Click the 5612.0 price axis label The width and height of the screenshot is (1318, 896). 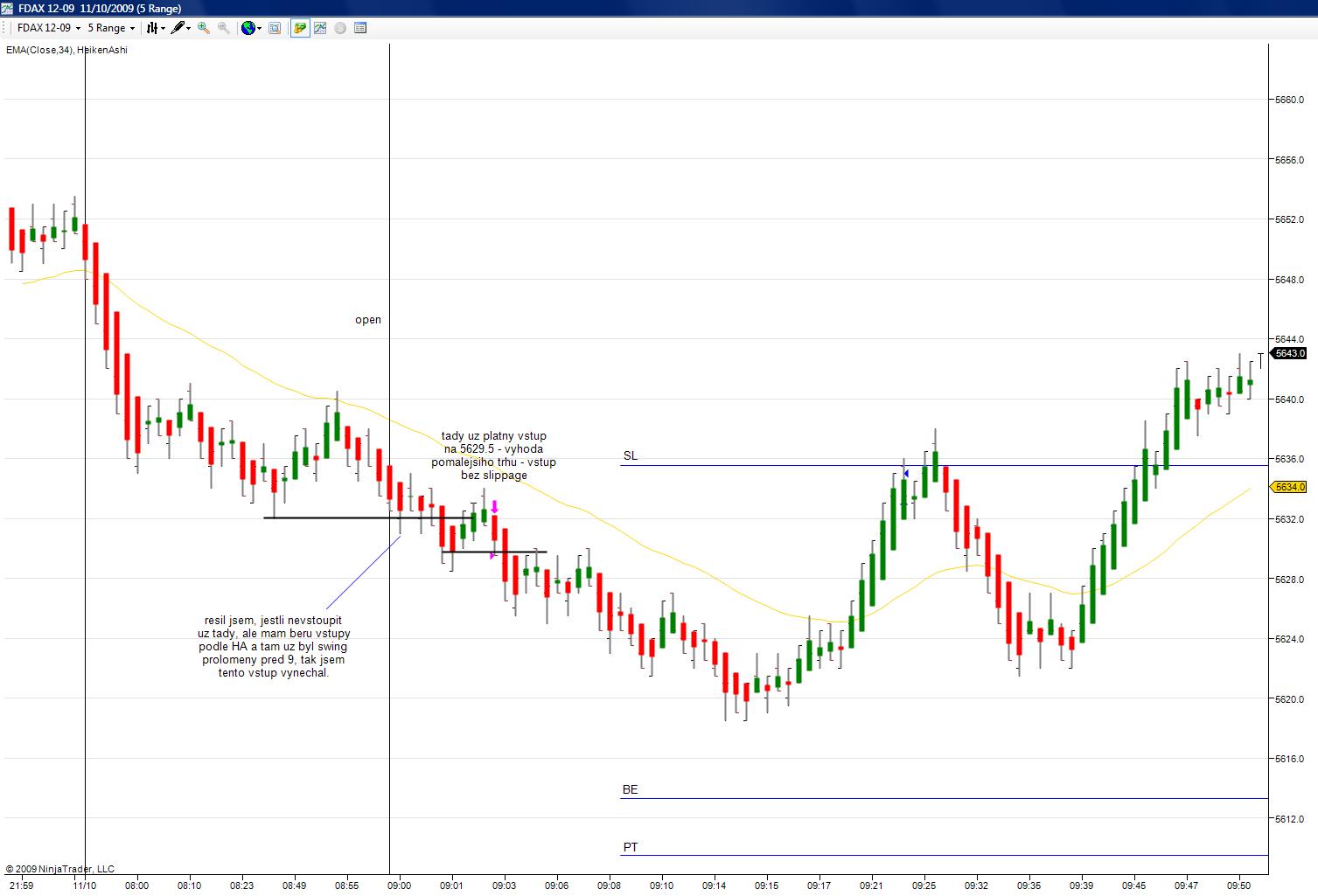point(1289,819)
